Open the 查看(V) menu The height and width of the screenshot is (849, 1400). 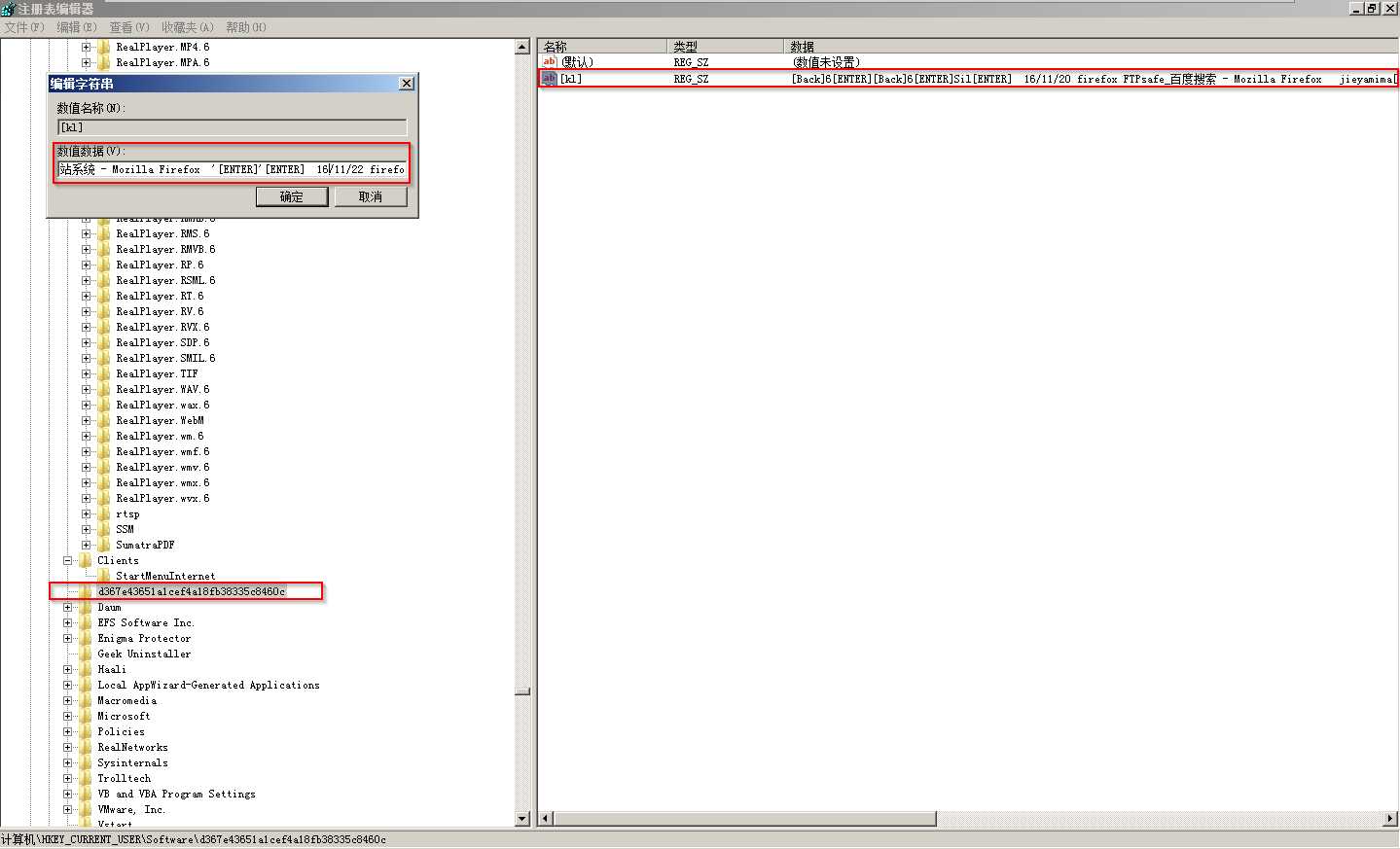[129, 27]
